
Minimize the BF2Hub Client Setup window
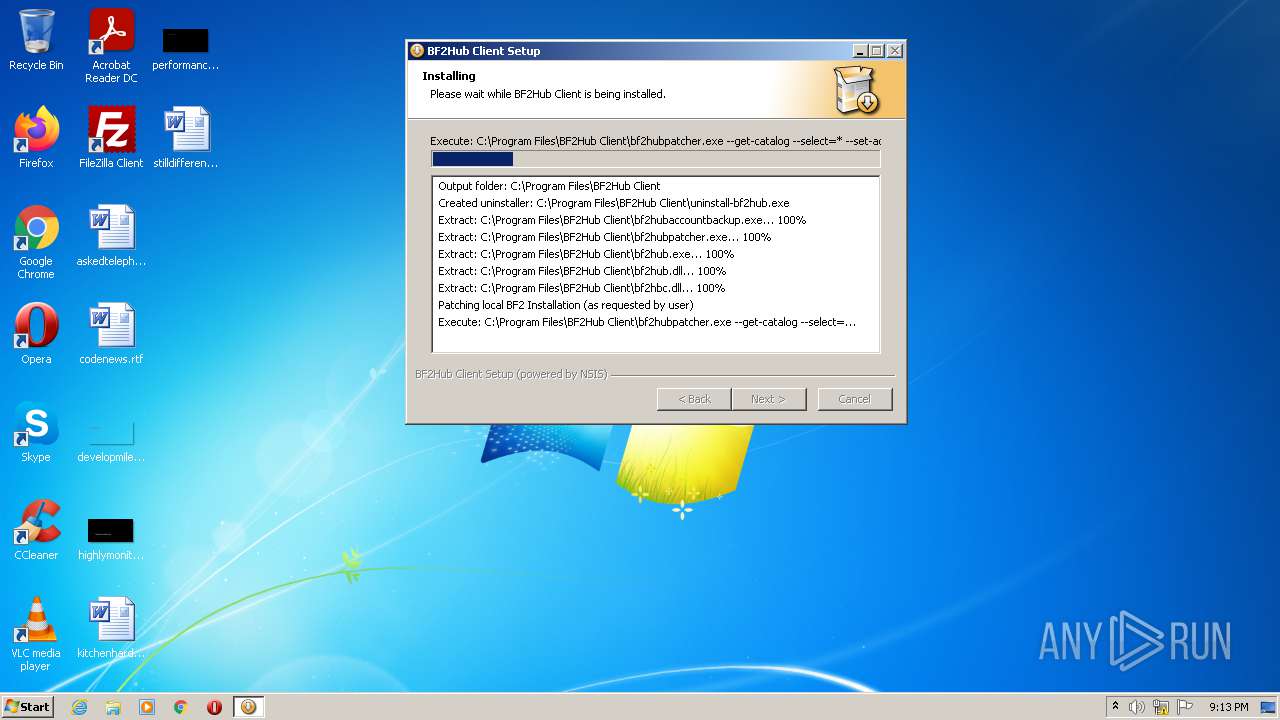860,51
